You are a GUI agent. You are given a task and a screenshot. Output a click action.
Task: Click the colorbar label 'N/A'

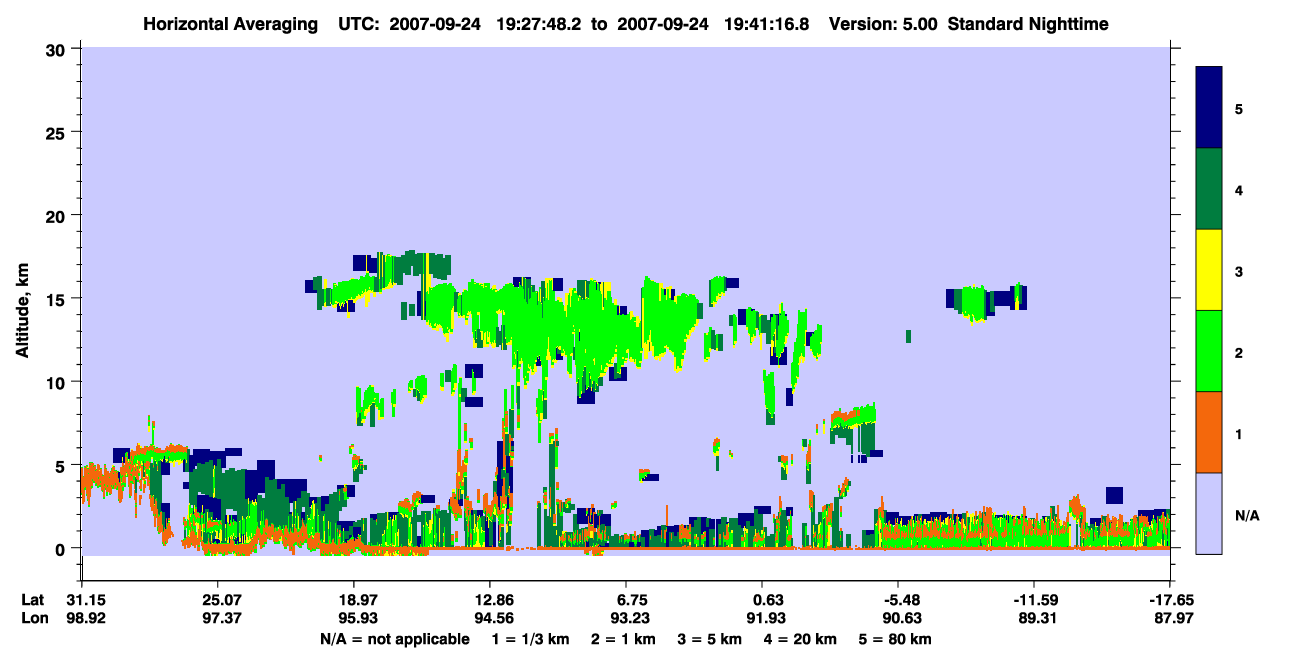click(x=1247, y=515)
